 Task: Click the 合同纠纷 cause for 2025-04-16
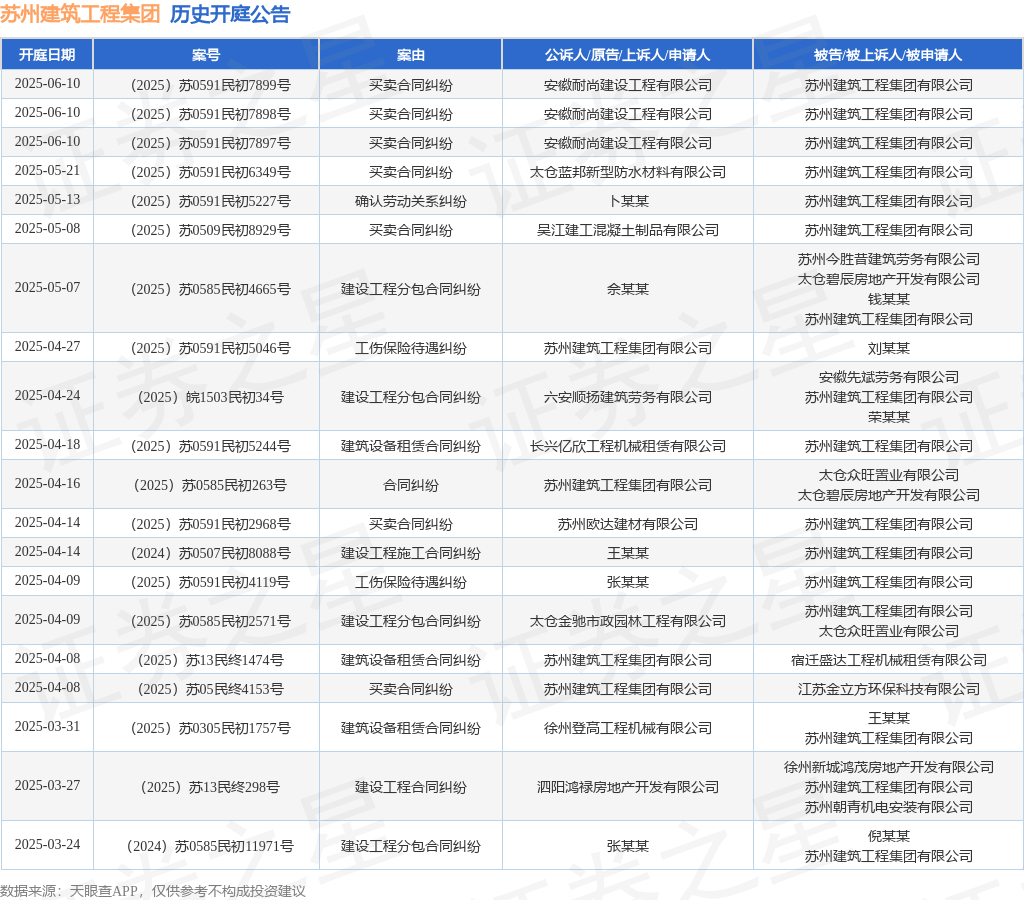pyautogui.click(x=411, y=485)
